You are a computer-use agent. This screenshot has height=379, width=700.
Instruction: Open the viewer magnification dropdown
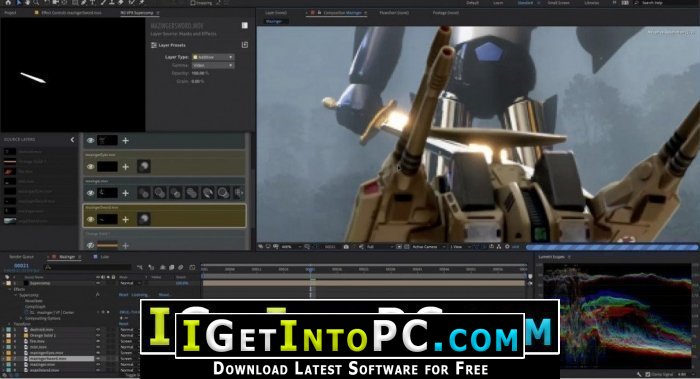coord(291,246)
